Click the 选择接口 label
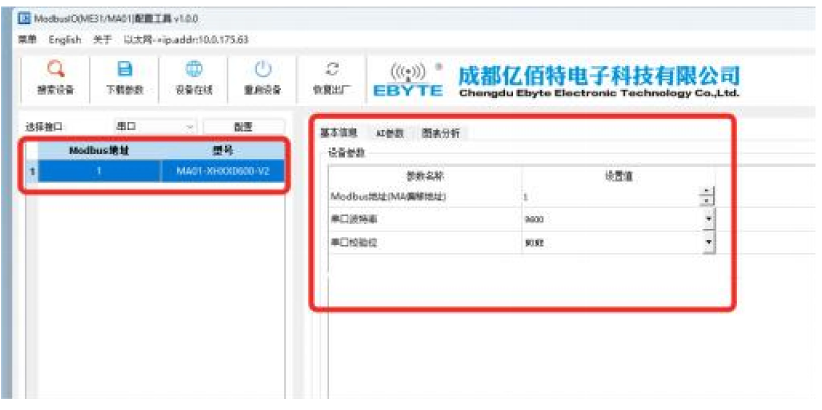Image resolution: width=822 pixels, height=410 pixels. click(44, 127)
